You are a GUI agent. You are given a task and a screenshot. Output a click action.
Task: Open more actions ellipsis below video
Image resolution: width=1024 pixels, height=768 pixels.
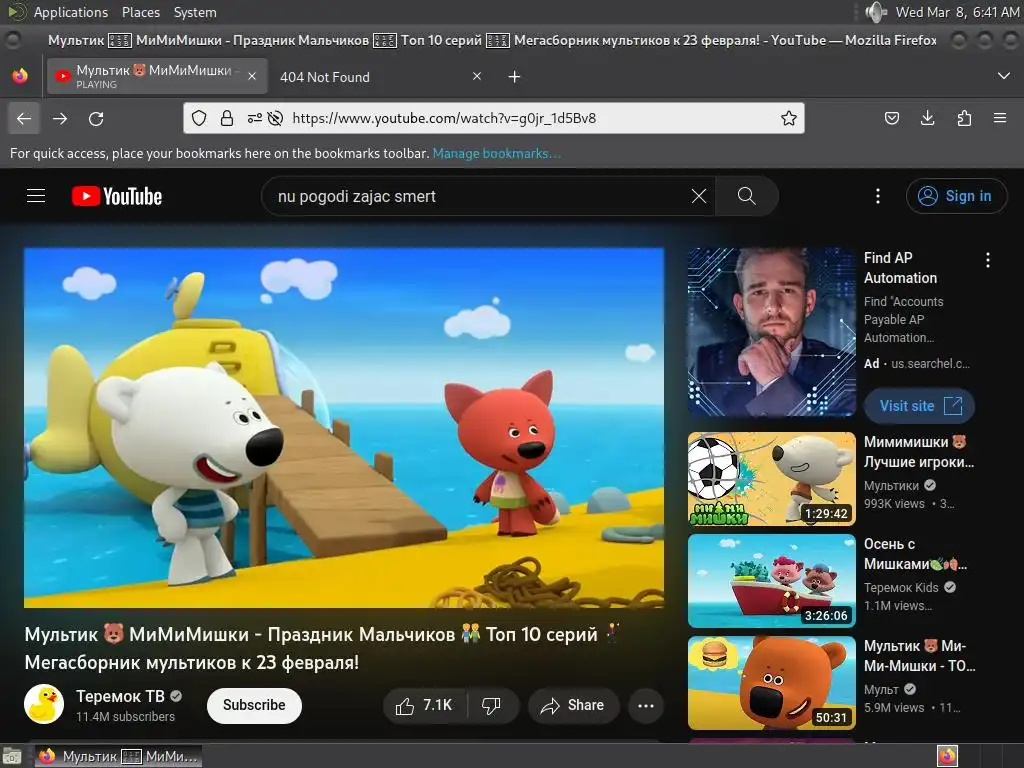pos(646,705)
